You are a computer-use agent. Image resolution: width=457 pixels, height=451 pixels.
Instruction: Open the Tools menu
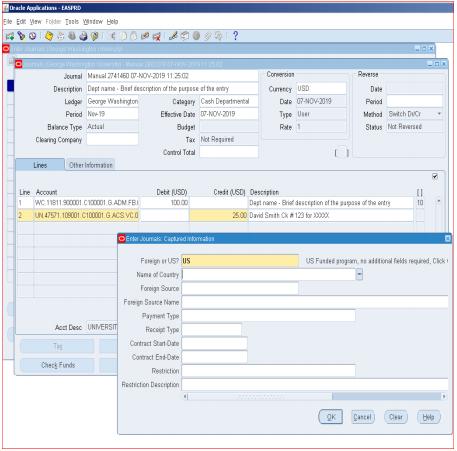pos(72,22)
